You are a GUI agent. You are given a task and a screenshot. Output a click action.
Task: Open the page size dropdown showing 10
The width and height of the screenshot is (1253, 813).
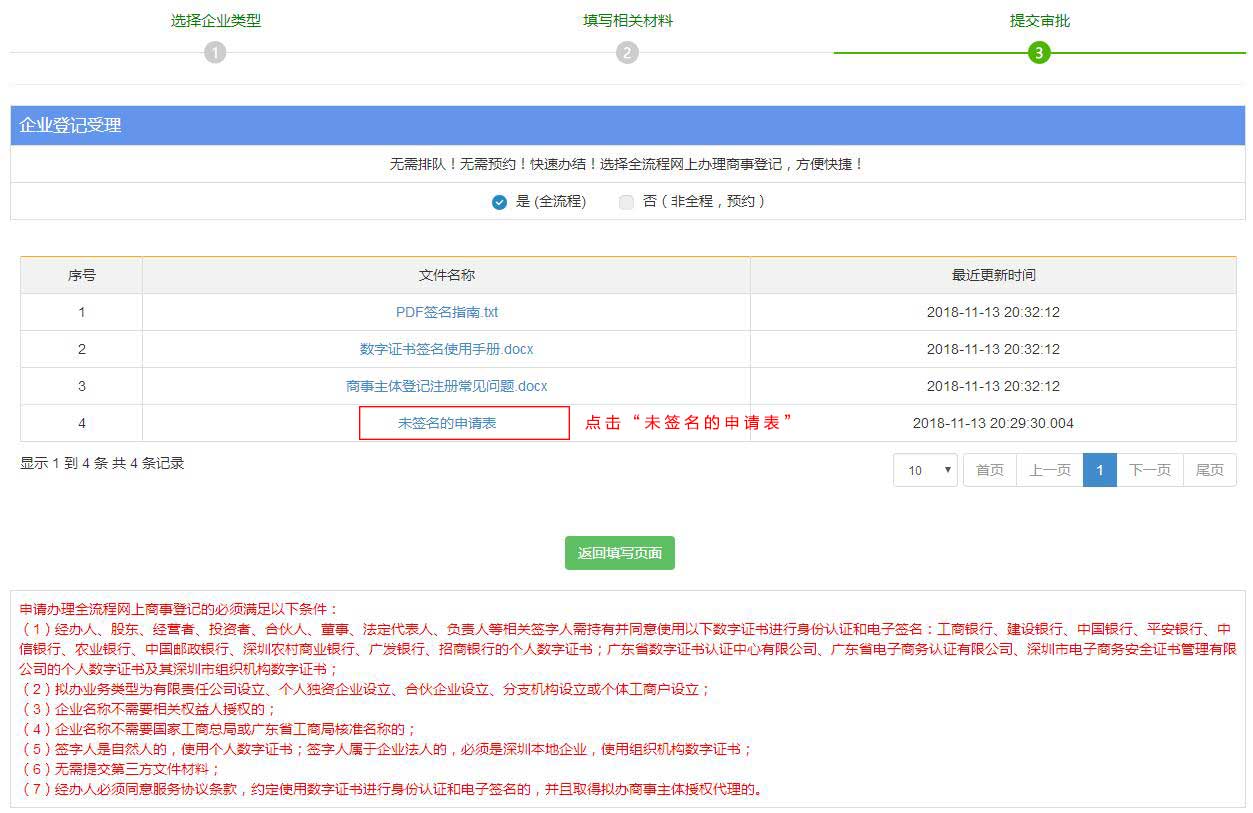tap(924, 469)
